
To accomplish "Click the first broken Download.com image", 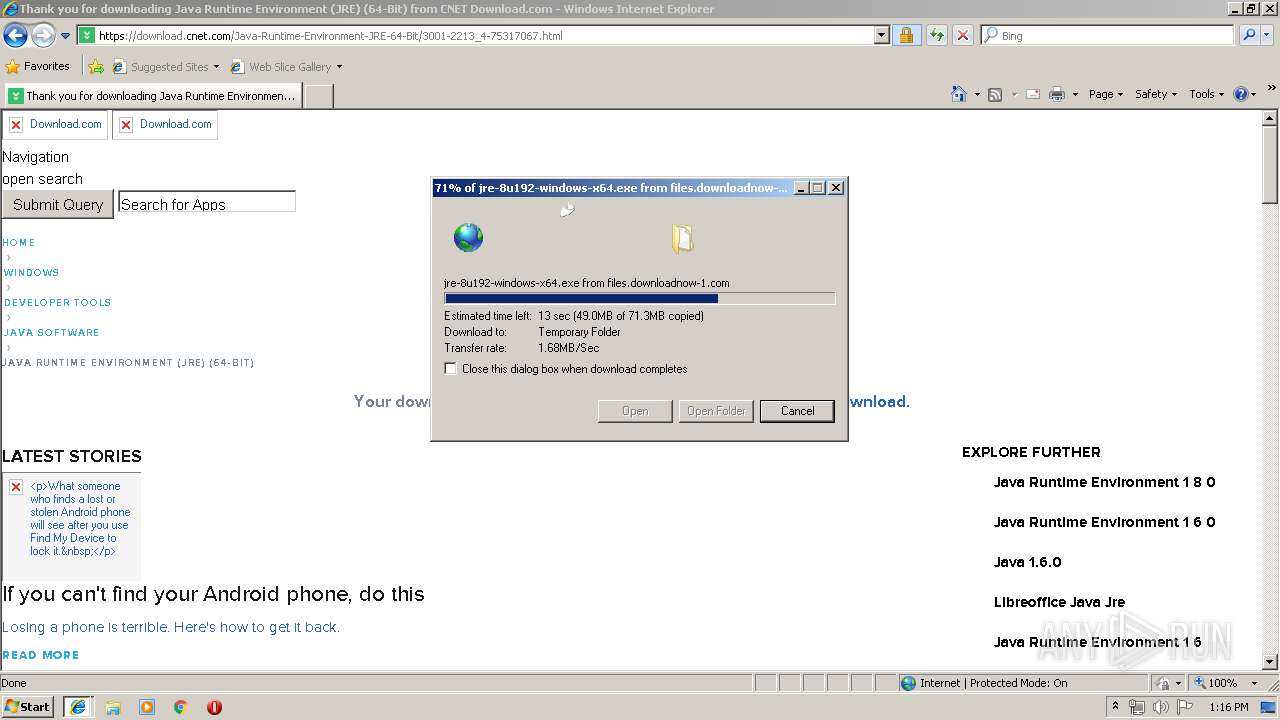I will [x=56, y=125].
